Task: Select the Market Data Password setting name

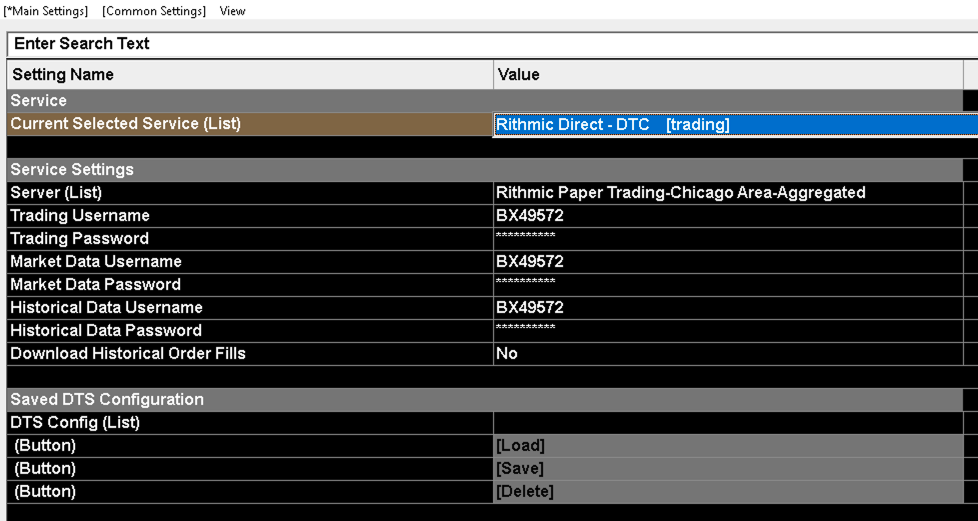Action: pos(250,285)
